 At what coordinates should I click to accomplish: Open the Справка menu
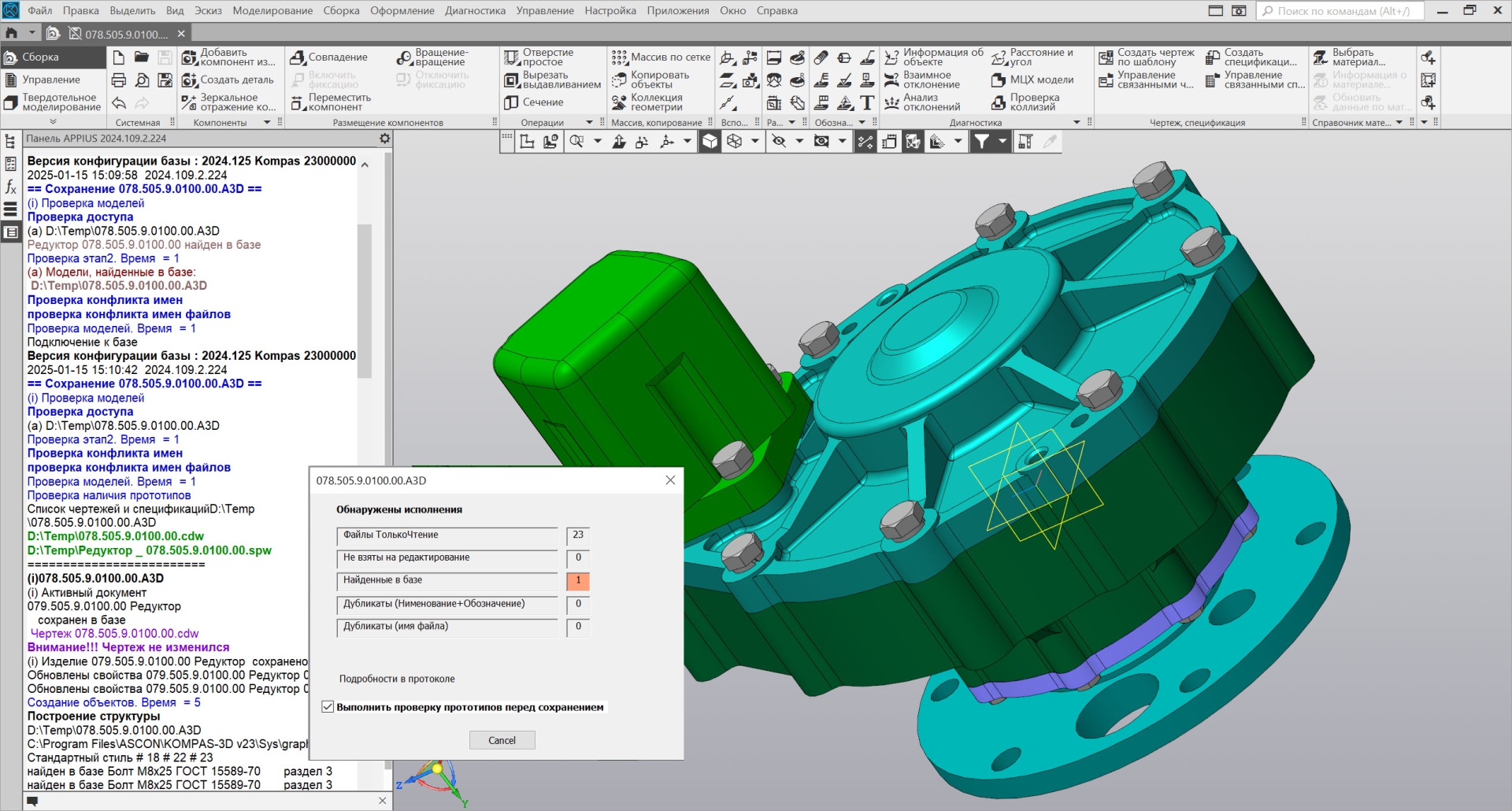(x=776, y=10)
